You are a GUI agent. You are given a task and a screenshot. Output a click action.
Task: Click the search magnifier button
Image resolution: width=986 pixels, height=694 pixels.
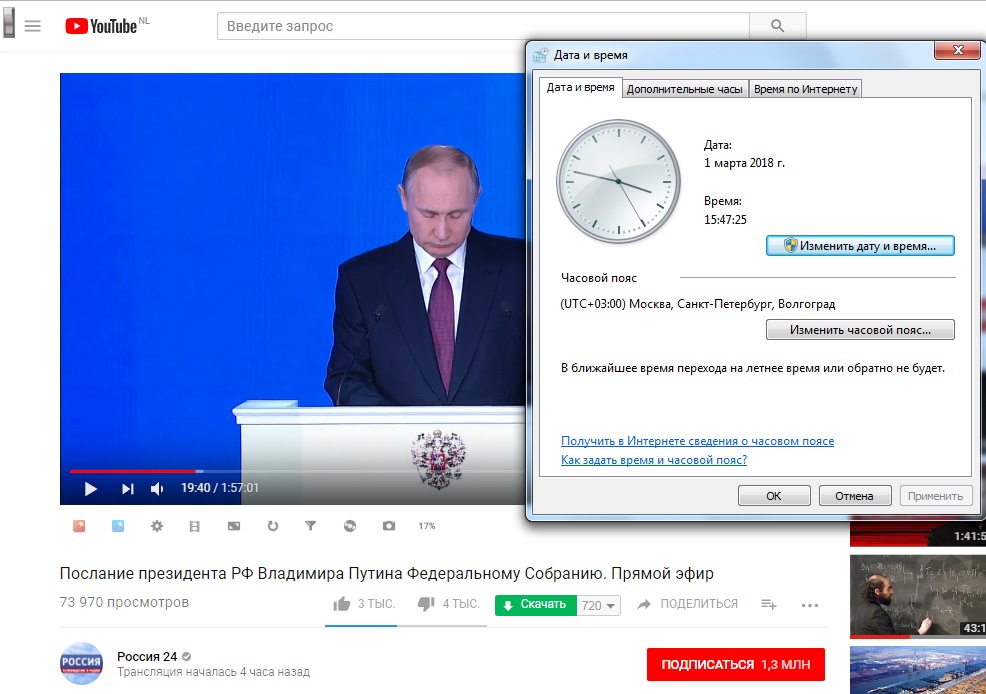(x=778, y=26)
